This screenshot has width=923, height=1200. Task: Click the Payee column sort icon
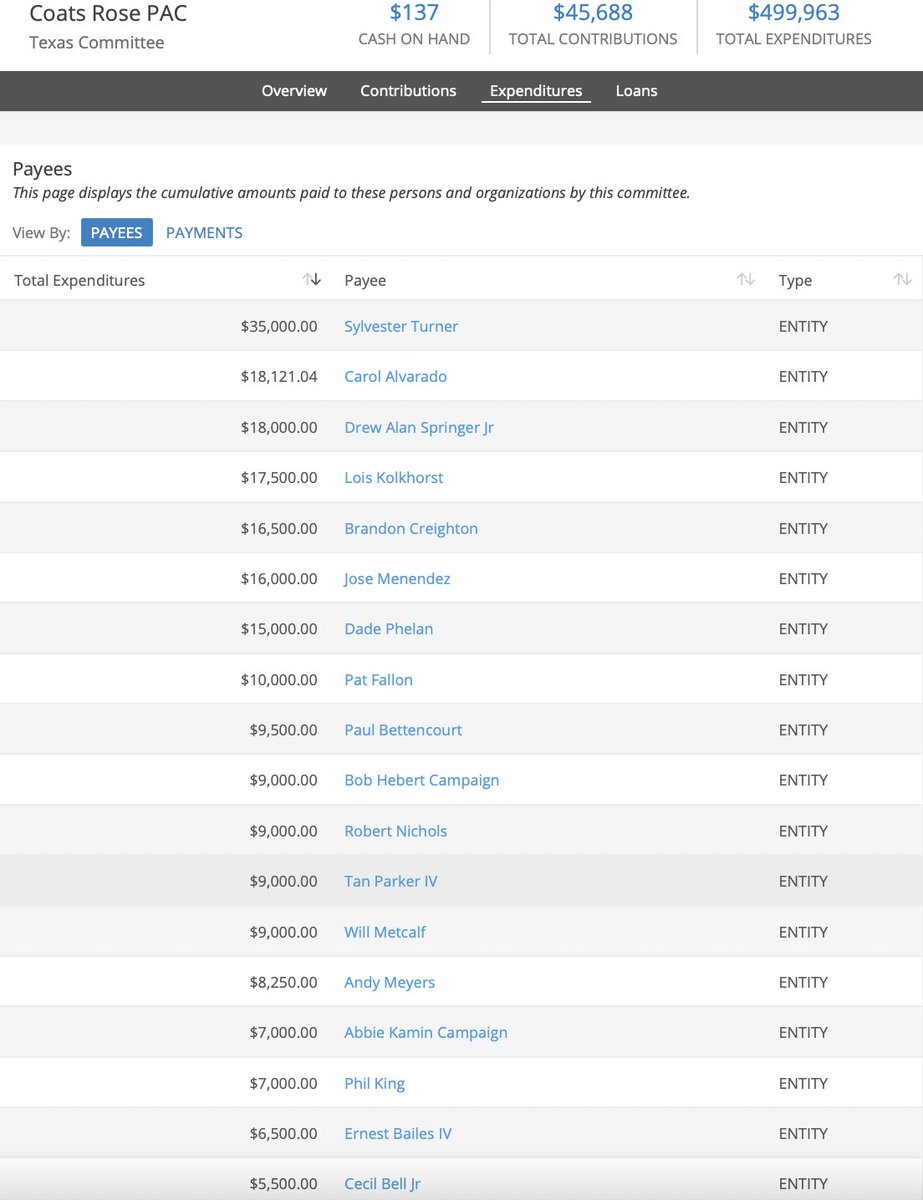745,280
